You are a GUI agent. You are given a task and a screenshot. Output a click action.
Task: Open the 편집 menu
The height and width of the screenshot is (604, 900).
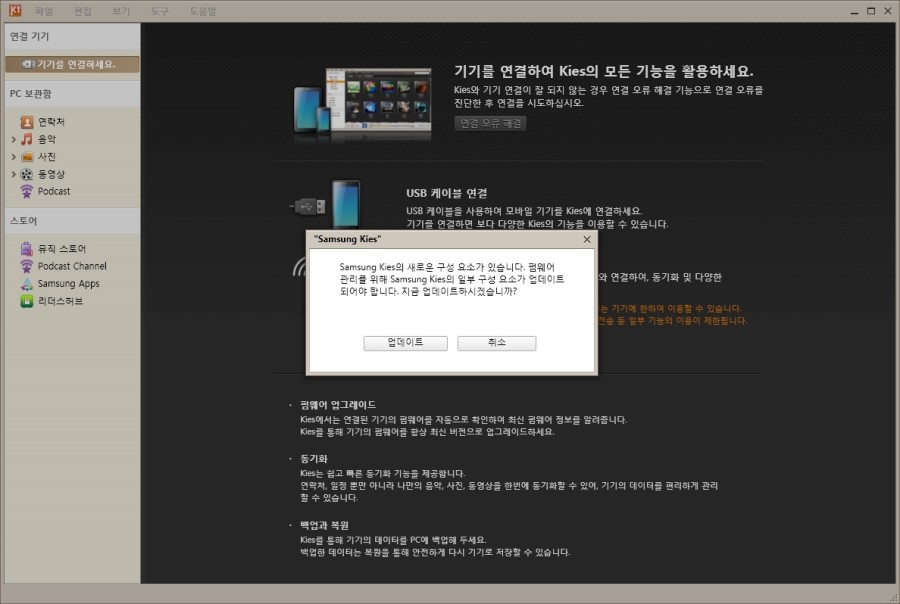tap(83, 11)
